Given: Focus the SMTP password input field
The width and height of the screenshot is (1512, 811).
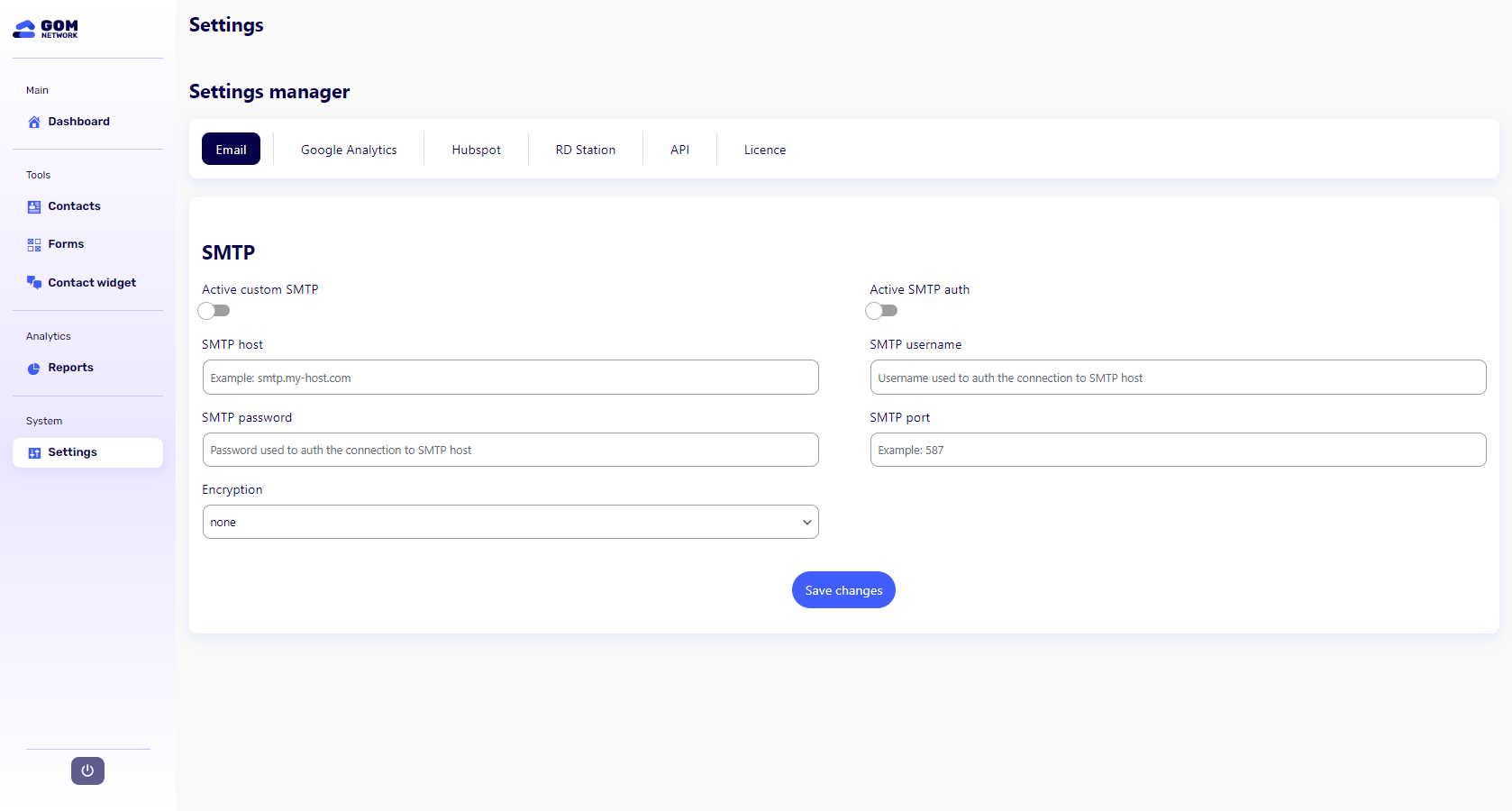Looking at the screenshot, I should pyautogui.click(x=511, y=450).
